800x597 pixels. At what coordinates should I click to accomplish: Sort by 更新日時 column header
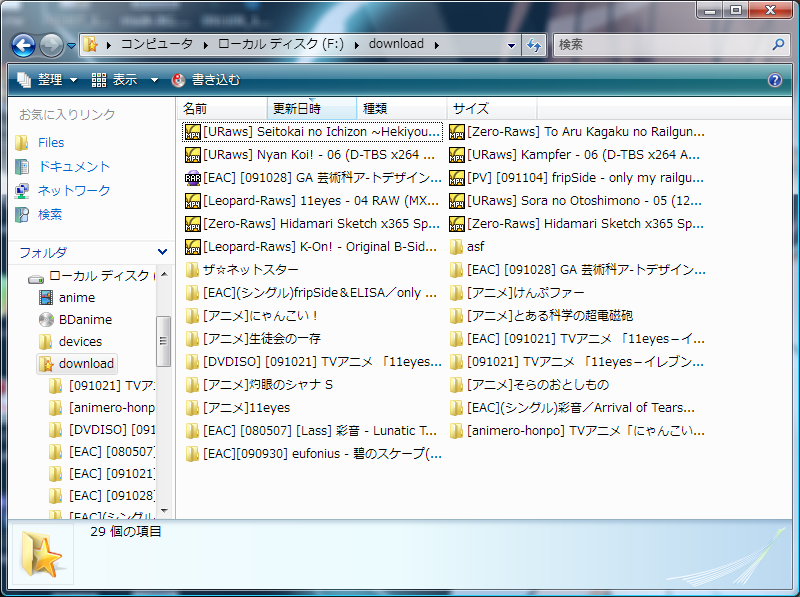tap(311, 109)
